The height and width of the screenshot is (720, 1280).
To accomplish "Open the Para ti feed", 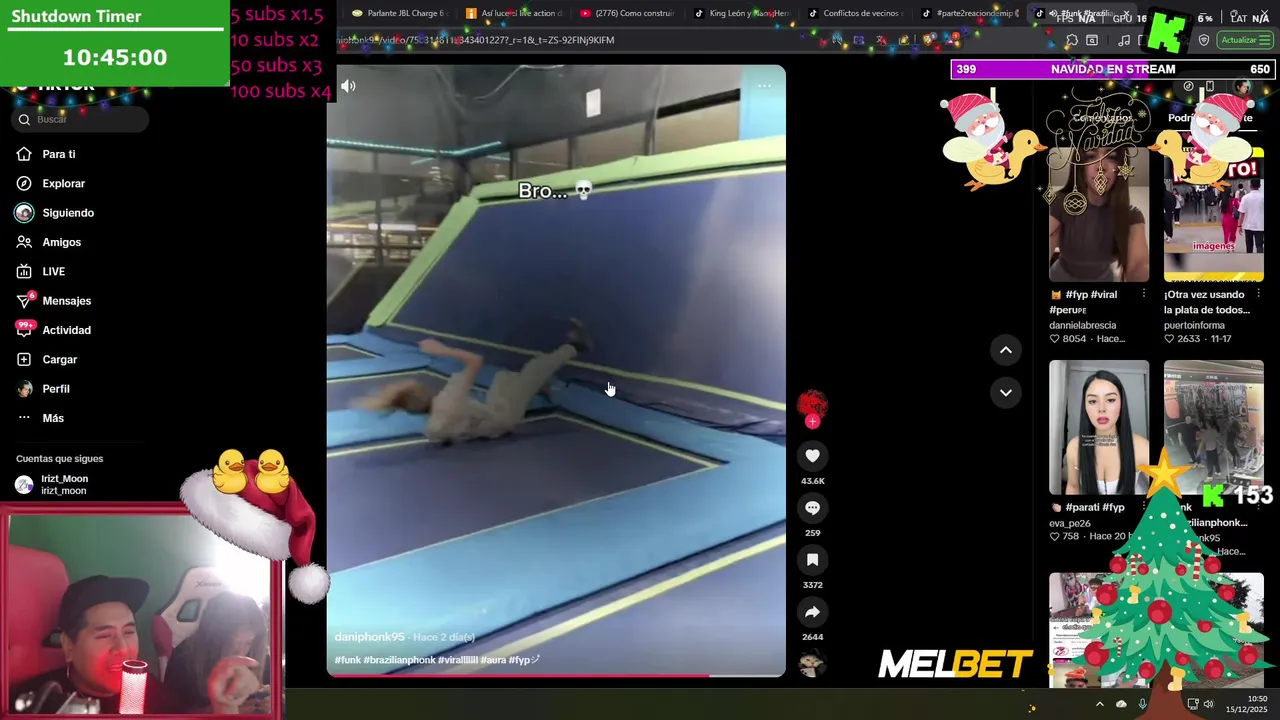I will point(58,154).
